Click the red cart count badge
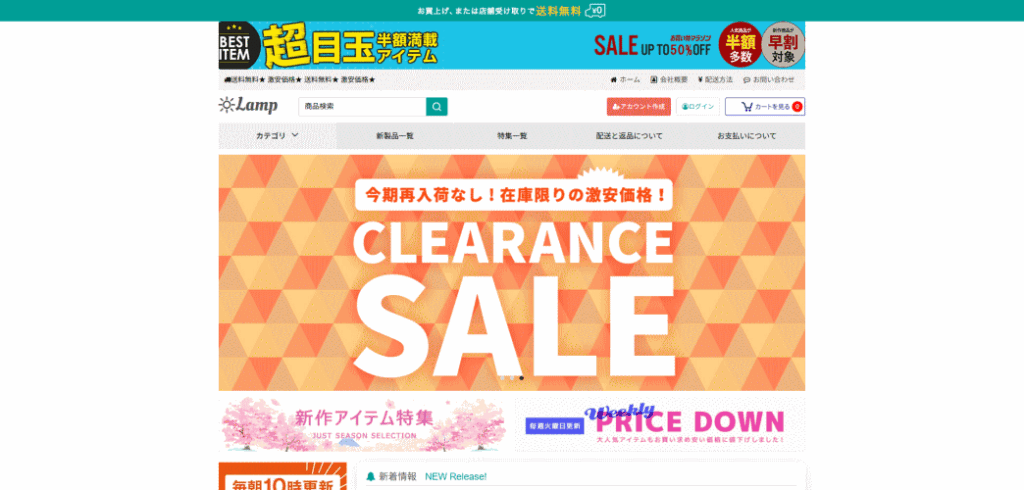The height and width of the screenshot is (490, 1024). [797, 106]
